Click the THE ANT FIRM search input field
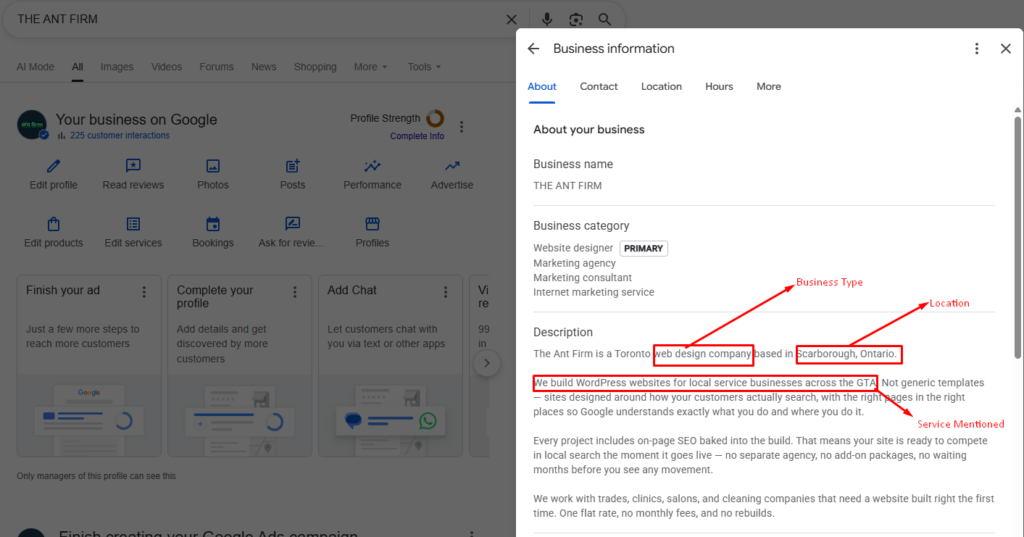1024x537 pixels. [x=258, y=20]
